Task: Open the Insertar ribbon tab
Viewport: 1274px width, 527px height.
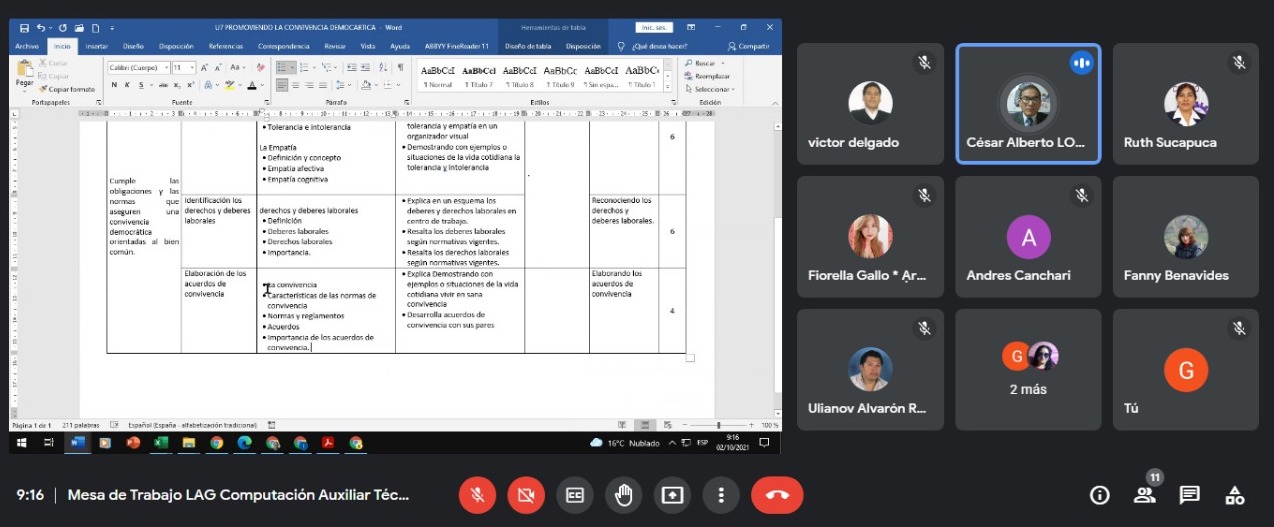Action: (97, 46)
